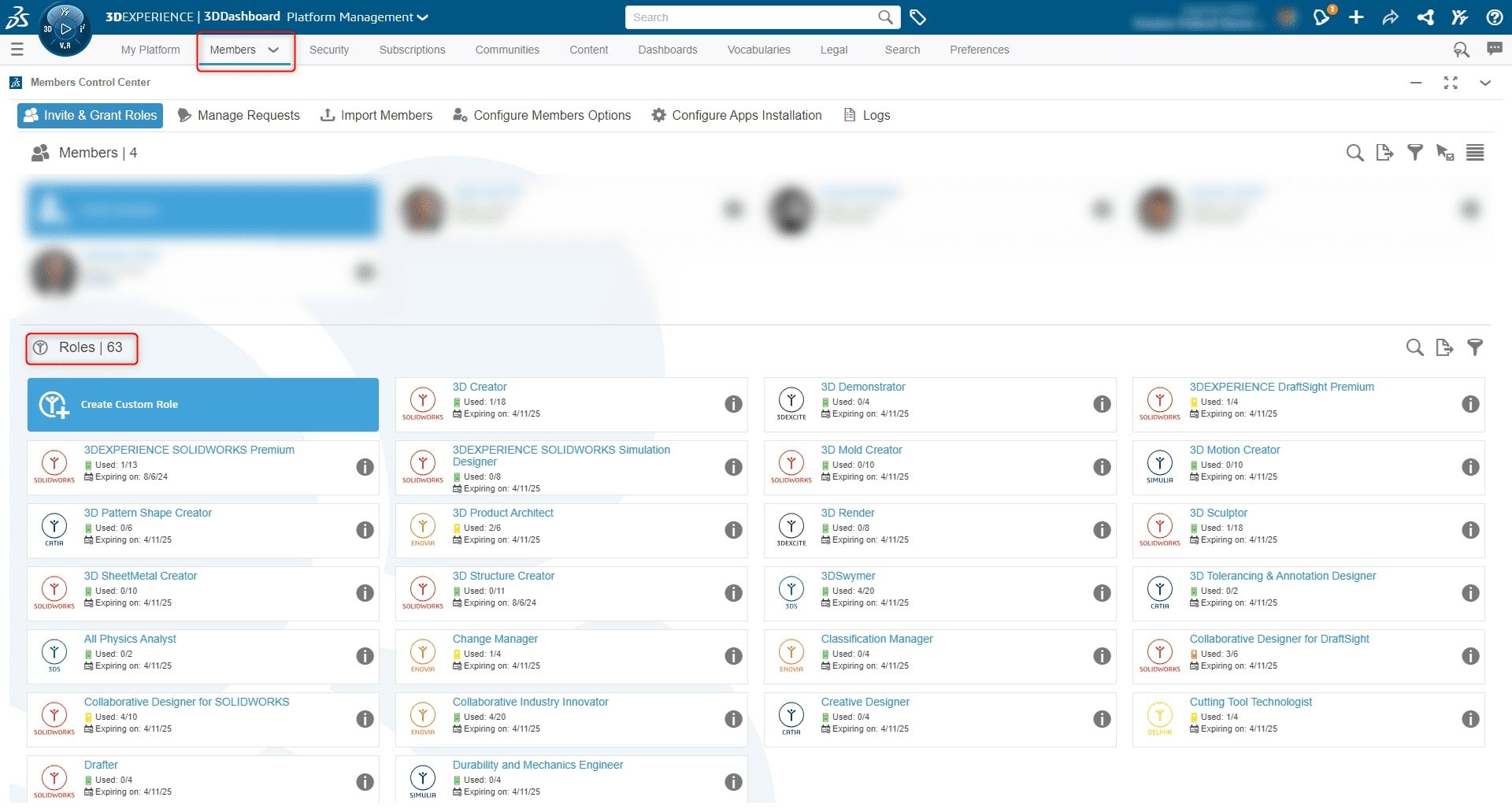Open the Dashboards tab
This screenshot has width=1512, height=812.
(668, 50)
